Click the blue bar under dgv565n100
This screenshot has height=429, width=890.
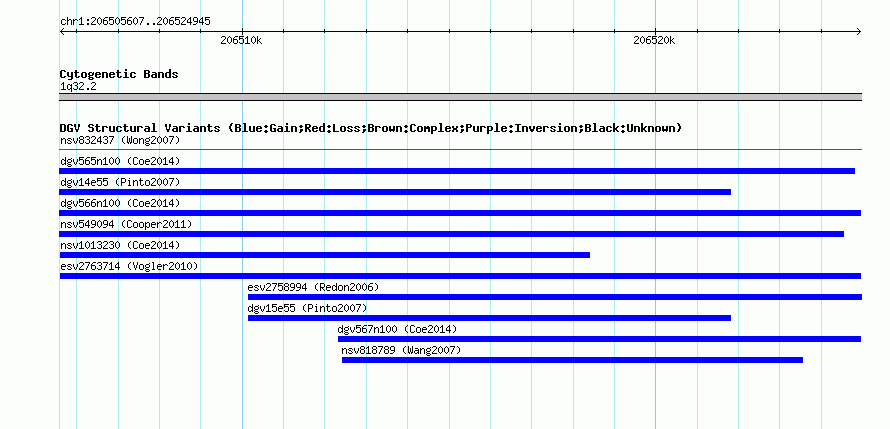coord(457,171)
